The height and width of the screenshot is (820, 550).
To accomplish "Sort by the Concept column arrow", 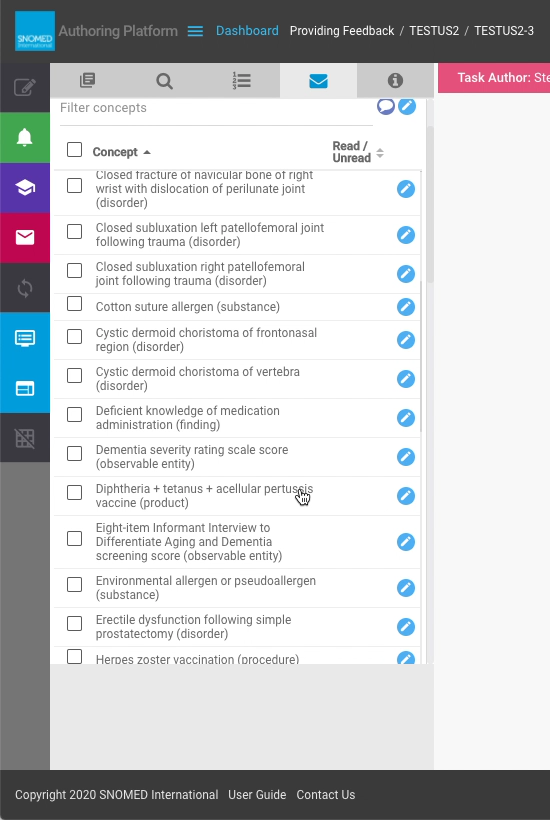I will coord(147,152).
